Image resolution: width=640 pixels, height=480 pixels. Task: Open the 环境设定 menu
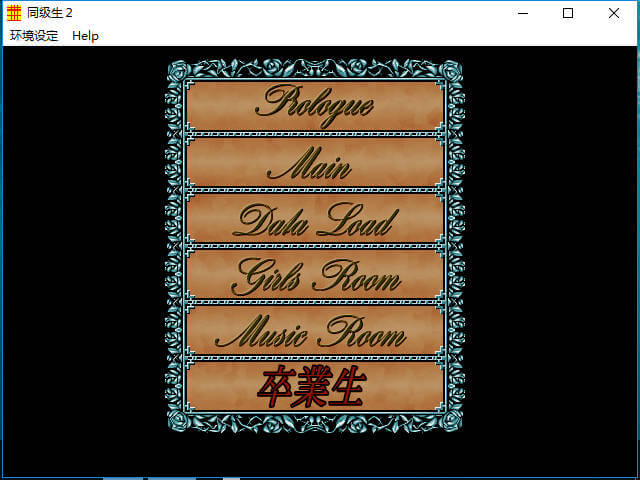pos(34,35)
